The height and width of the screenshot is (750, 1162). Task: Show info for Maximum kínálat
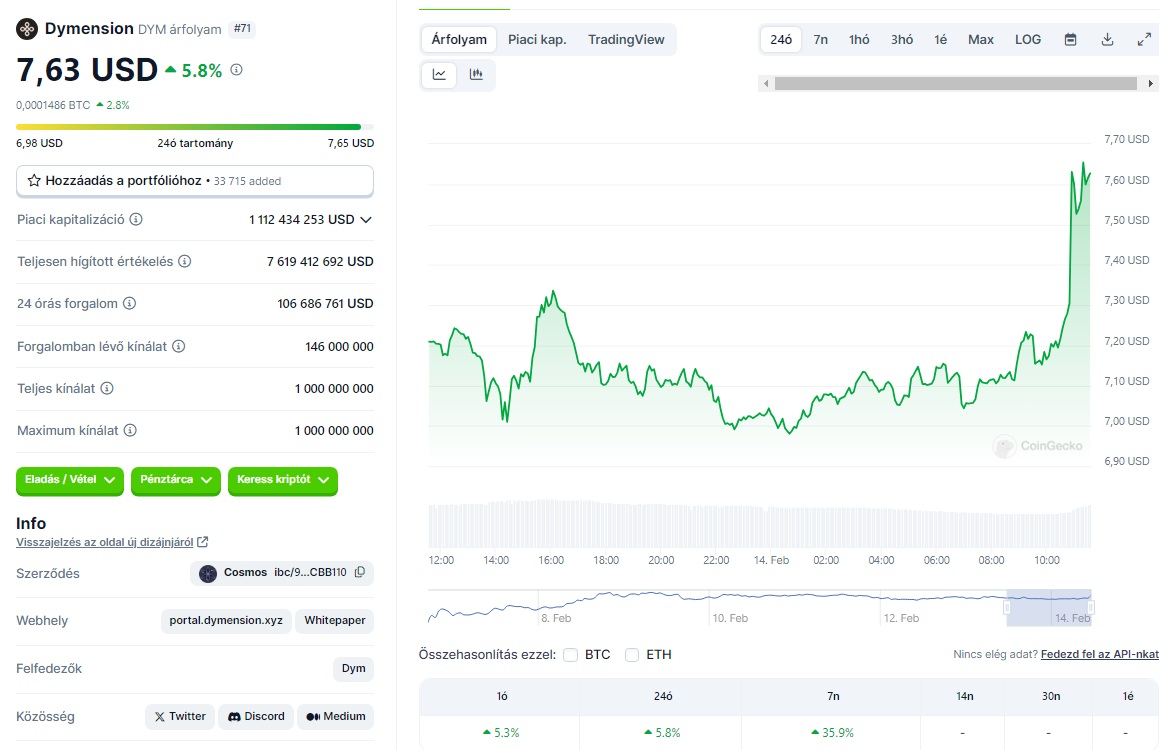tap(130, 430)
